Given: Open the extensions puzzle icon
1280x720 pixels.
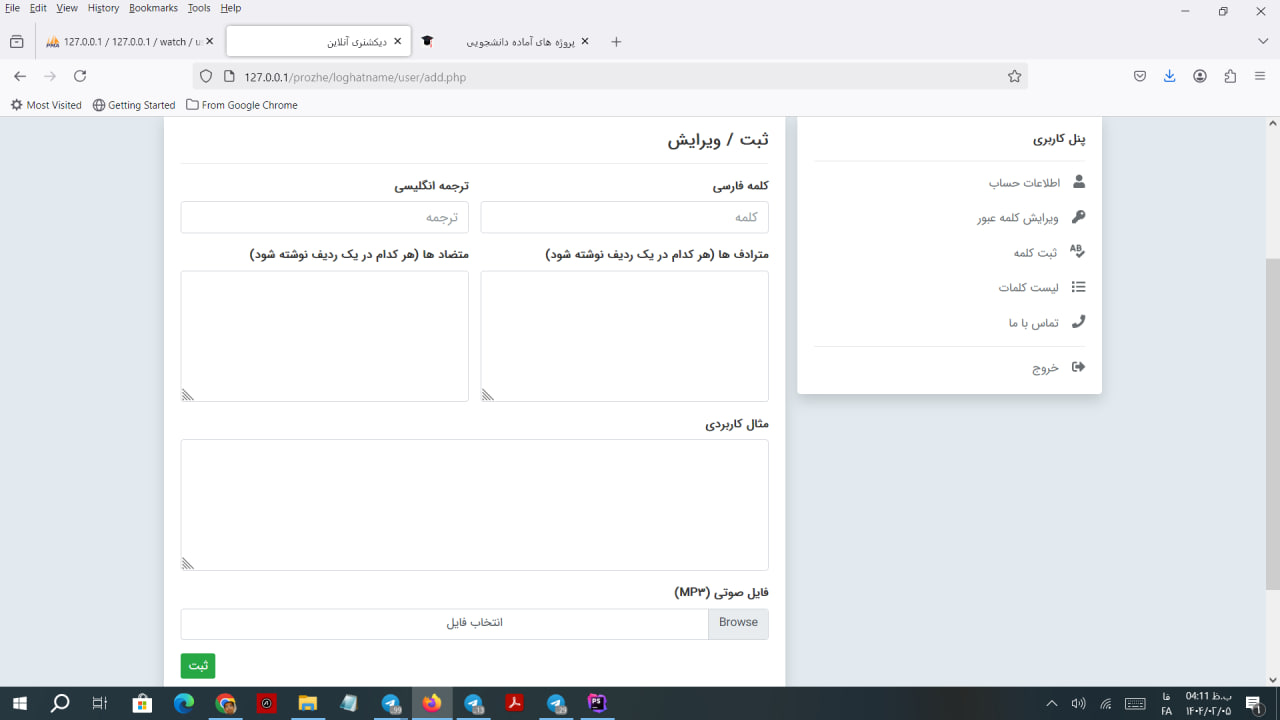Looking at the screenshot, I should pos(1230,76).
